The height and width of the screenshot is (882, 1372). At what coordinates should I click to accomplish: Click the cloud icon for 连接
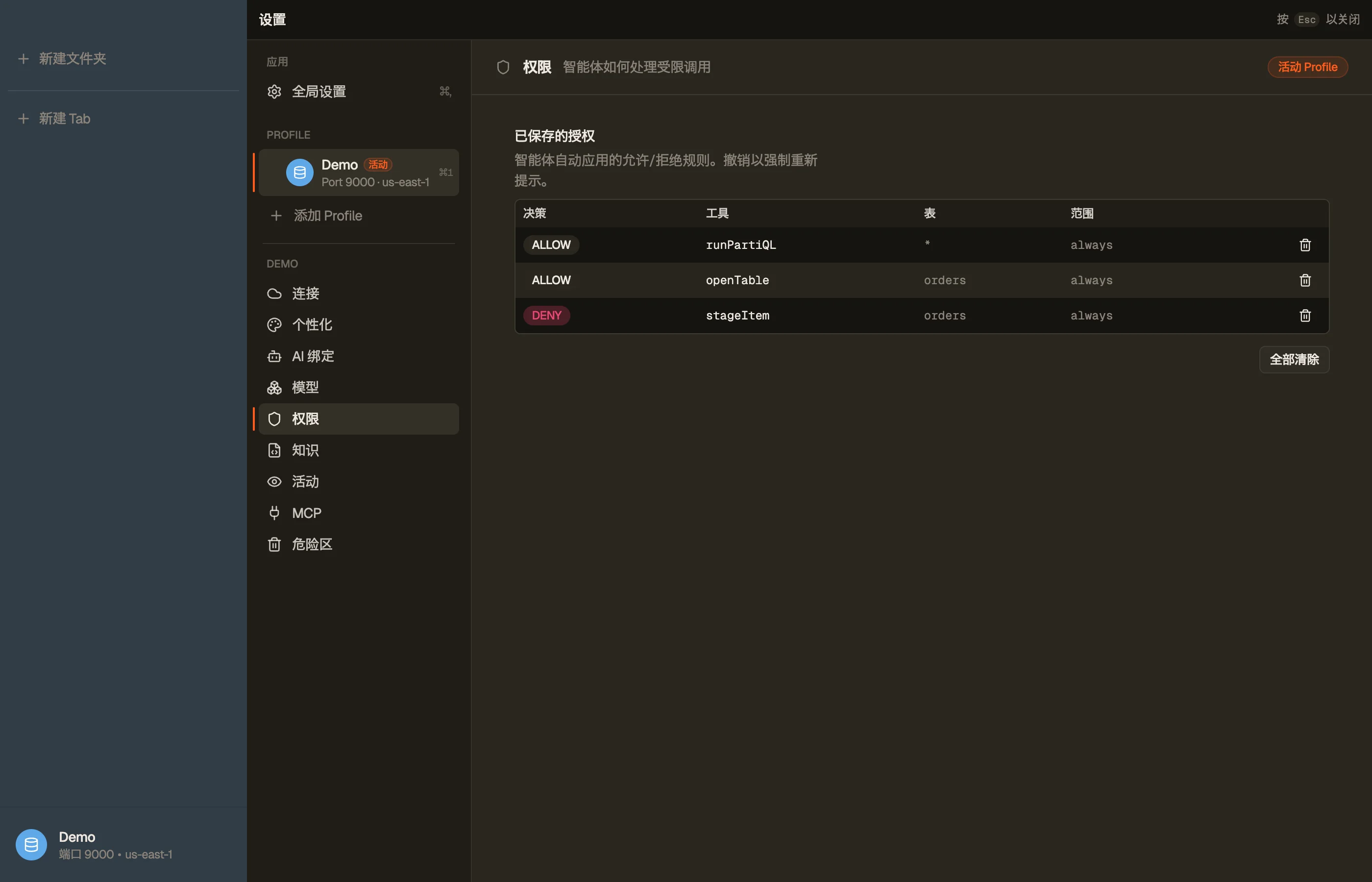pos(274,293)
